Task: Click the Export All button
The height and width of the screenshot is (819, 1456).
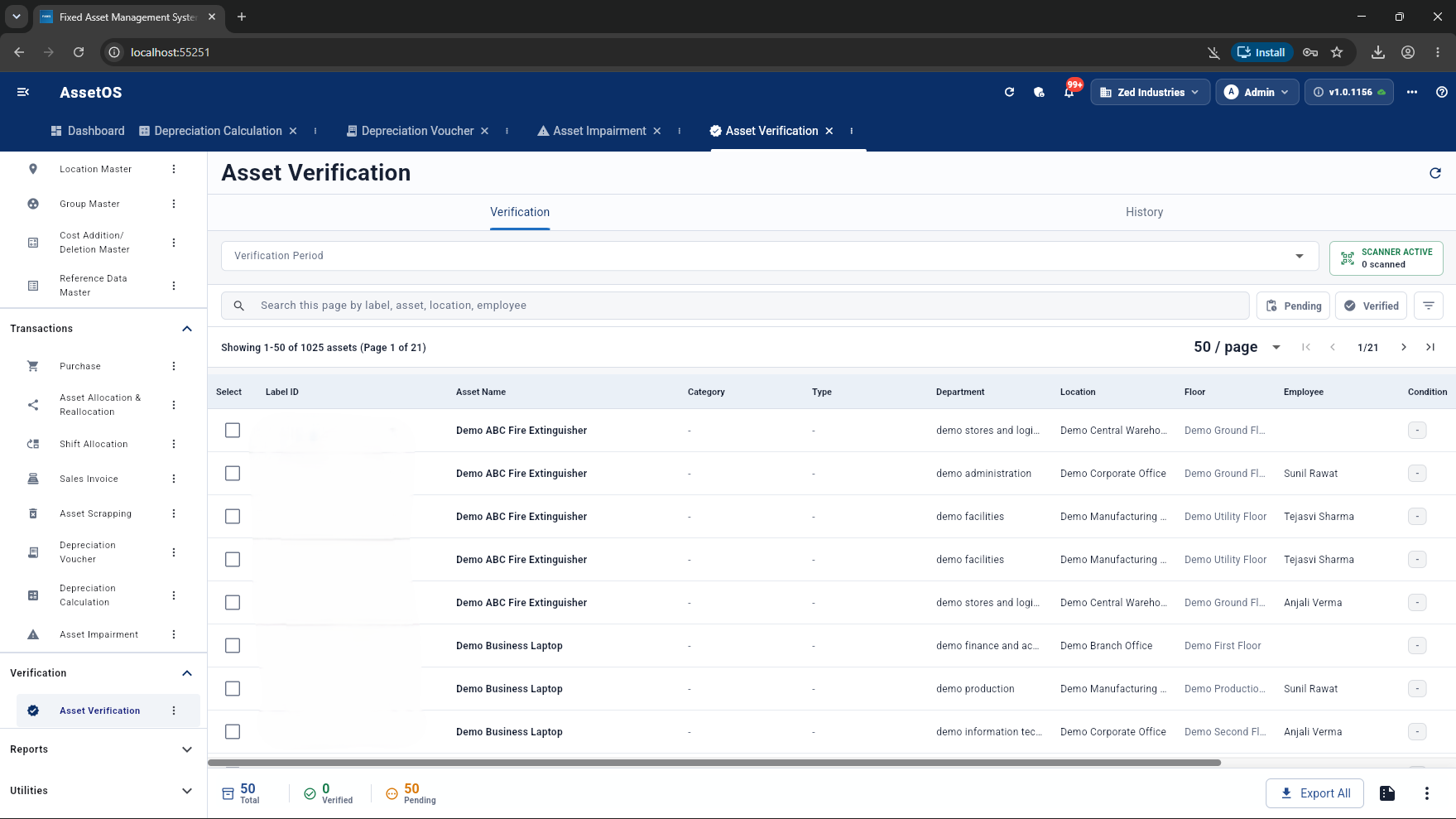Action: coord(1314,793)
